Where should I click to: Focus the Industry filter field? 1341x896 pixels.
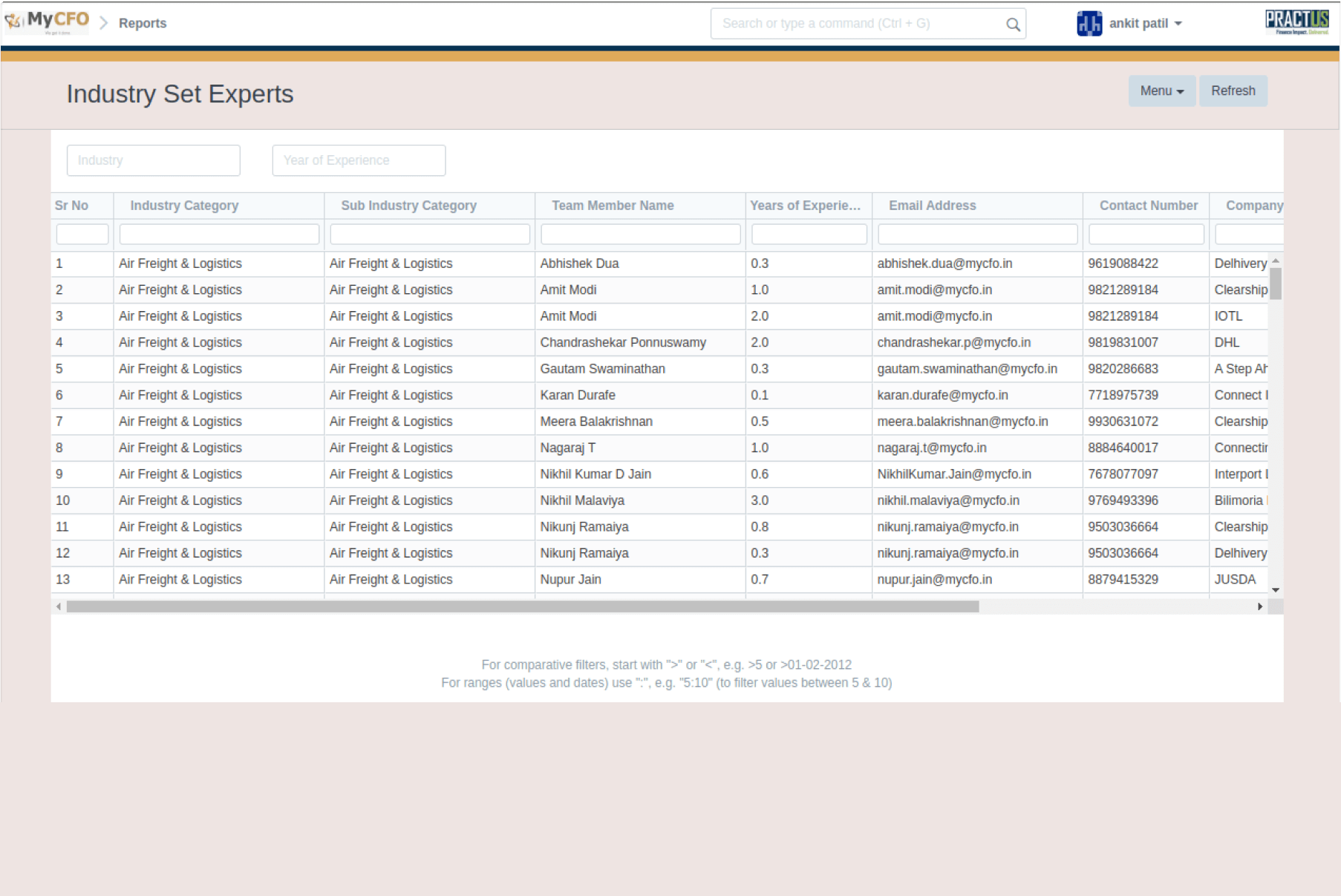click(154, 160)
